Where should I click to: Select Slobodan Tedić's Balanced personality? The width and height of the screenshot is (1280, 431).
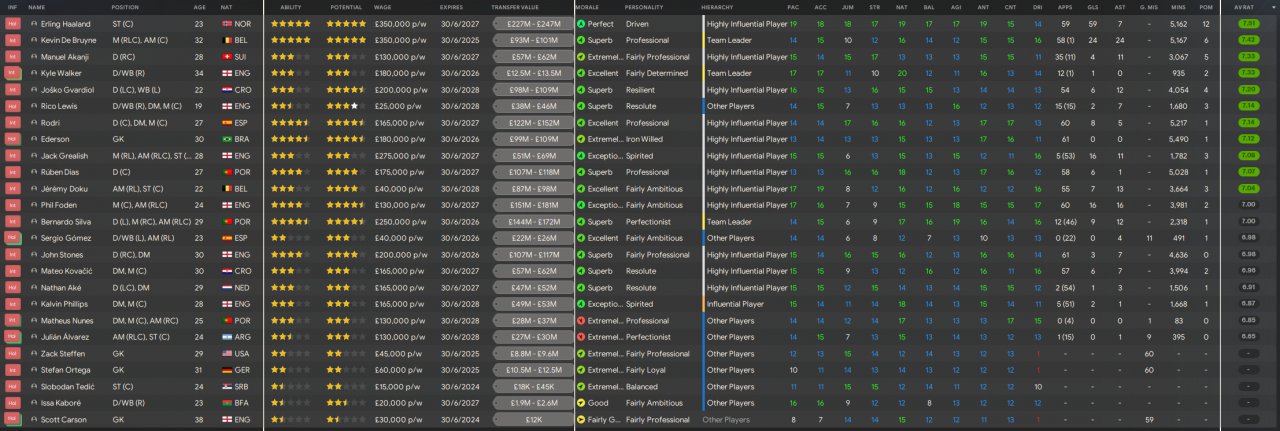click(641, 387)
